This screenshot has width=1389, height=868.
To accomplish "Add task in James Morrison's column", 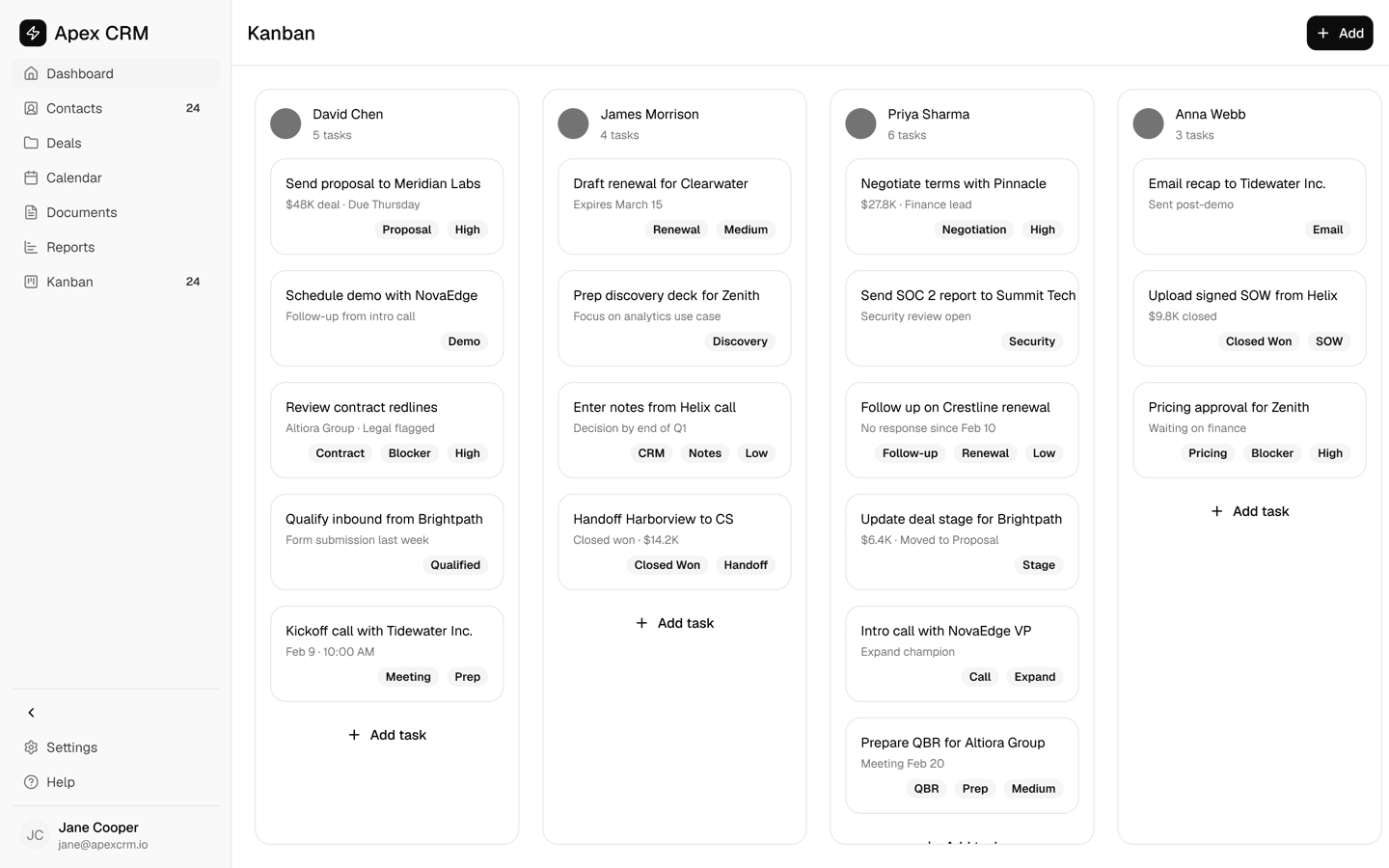I will tap(674, 623).
